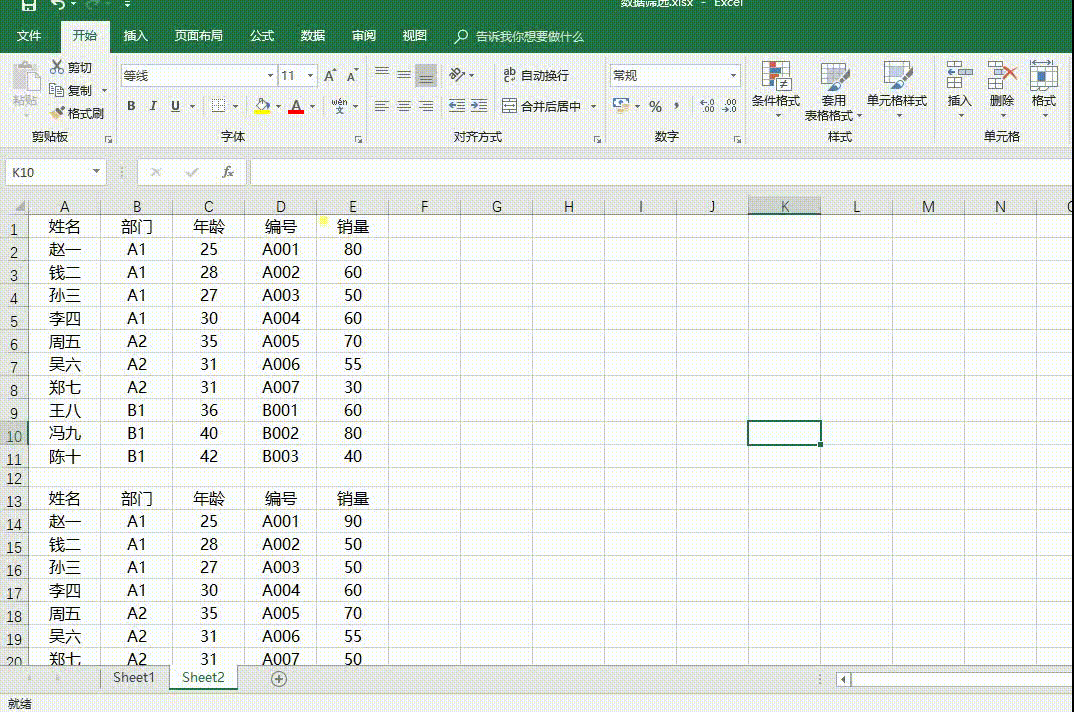The width and height of the screenshot is (1074, 712).
Task: Click the Percent Style icon
Action: pos(656,103)
